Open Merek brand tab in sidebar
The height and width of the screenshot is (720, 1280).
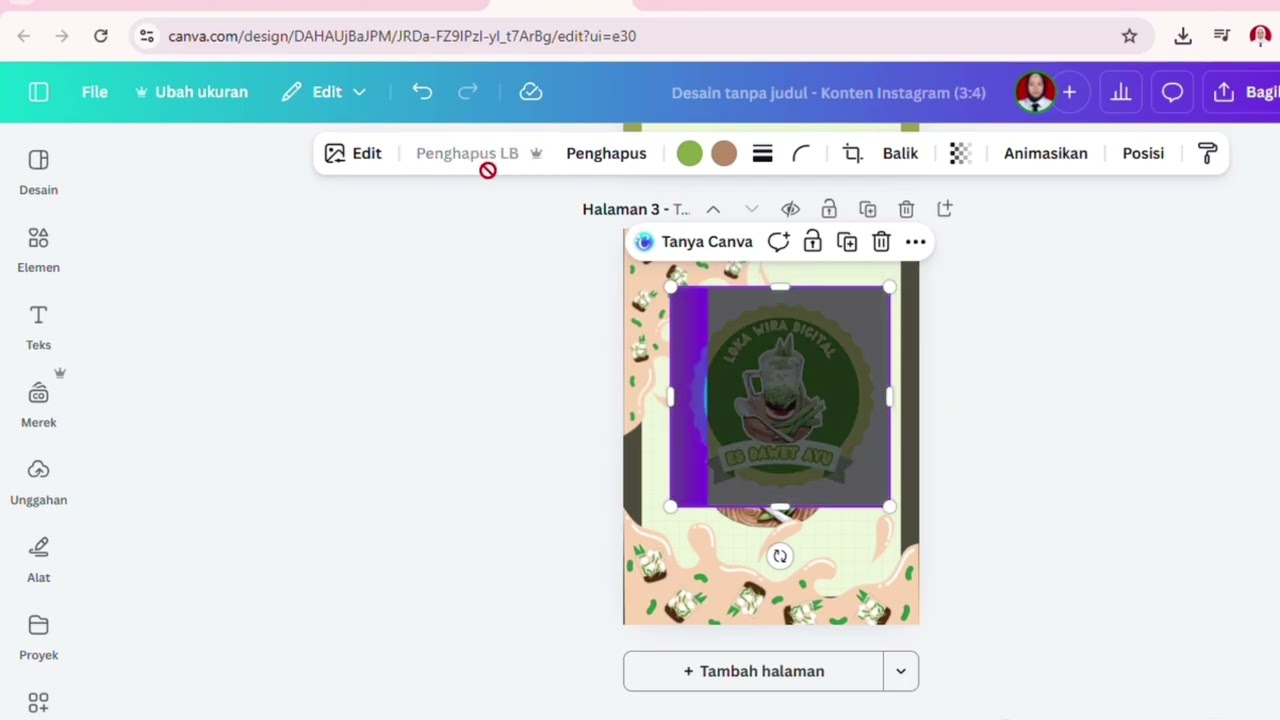click(x=39, y=405)
